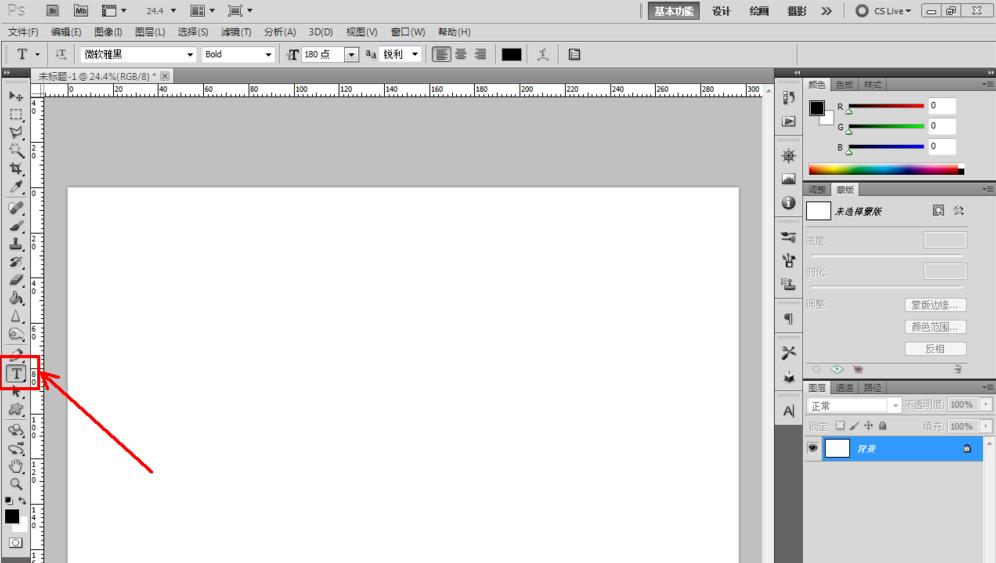Select the Custom Shape tool
The image size is (996, 563).
(16, 410)
